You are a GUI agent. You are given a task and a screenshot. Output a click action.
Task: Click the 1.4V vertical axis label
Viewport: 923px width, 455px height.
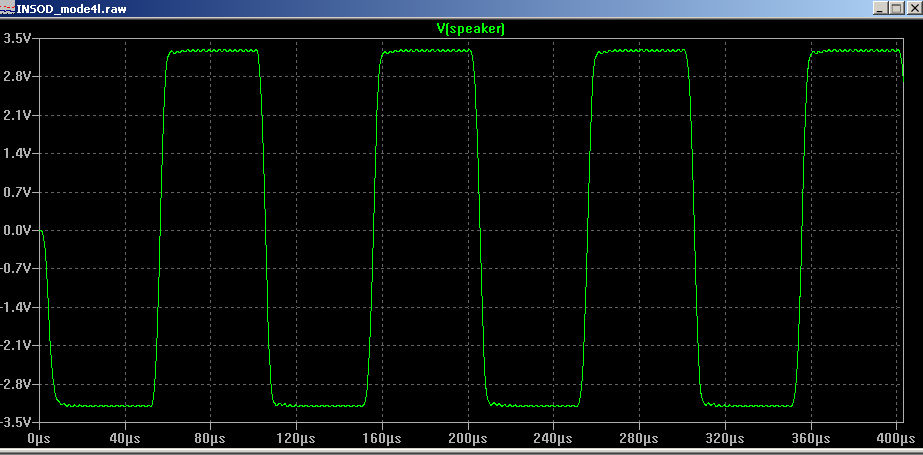18,154
